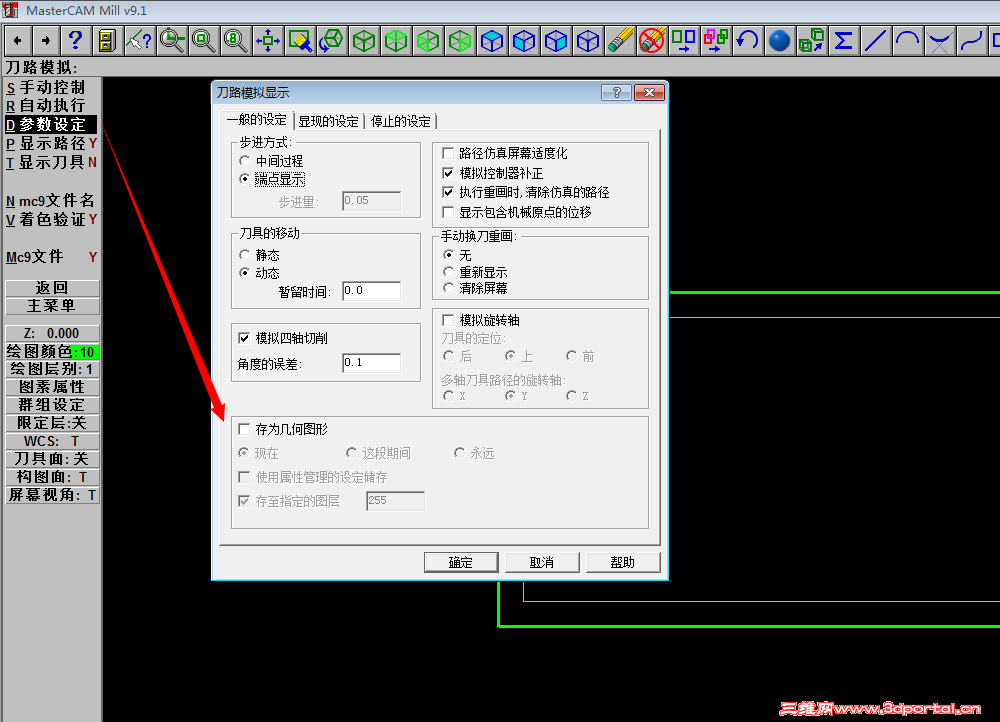The image size is (1000, 722).
Task: Click the Pan crosshair arrows toolbar icon
Action: tap(267, 41)
